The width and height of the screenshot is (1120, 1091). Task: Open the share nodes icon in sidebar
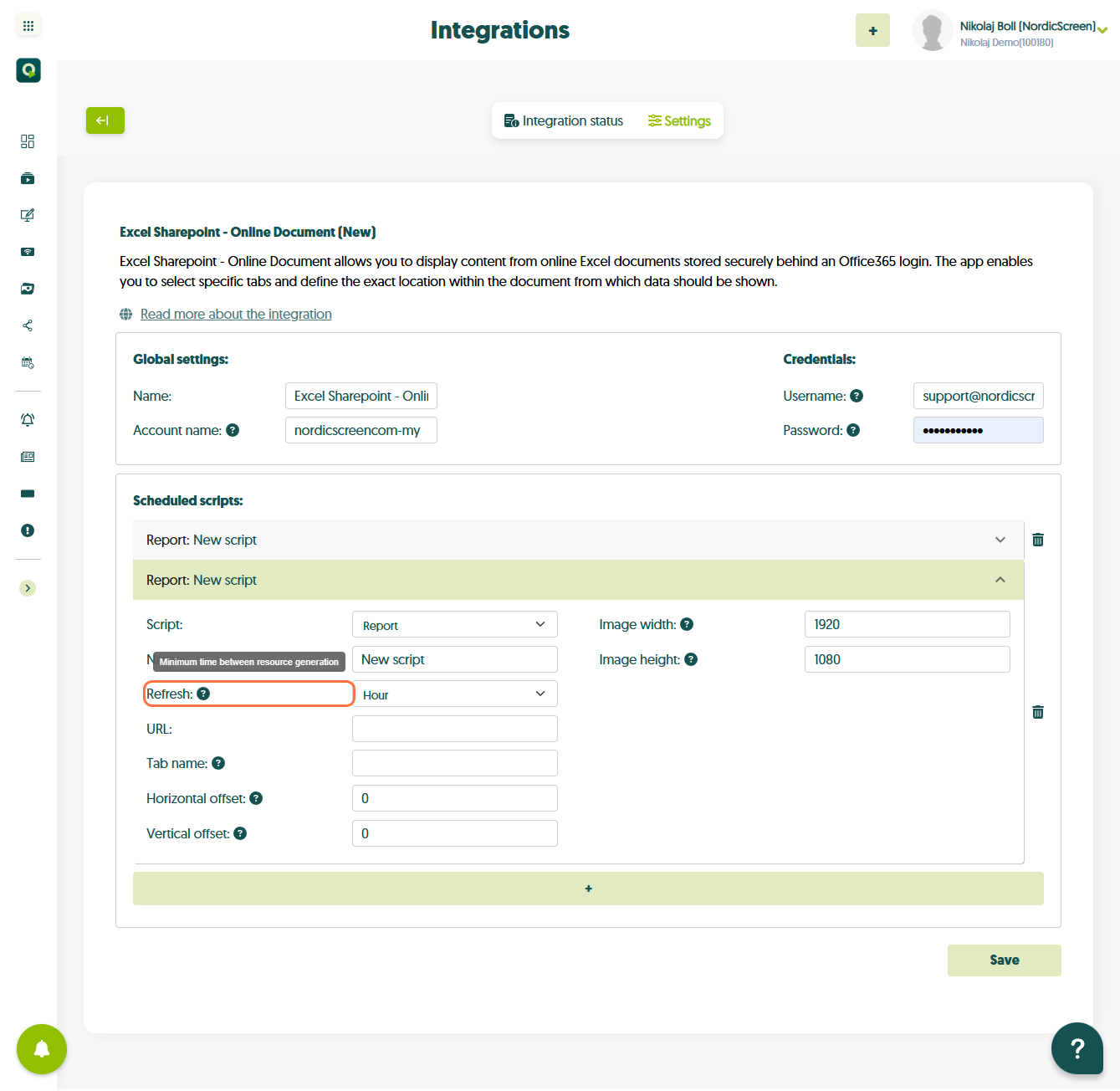tap(28, 325)
